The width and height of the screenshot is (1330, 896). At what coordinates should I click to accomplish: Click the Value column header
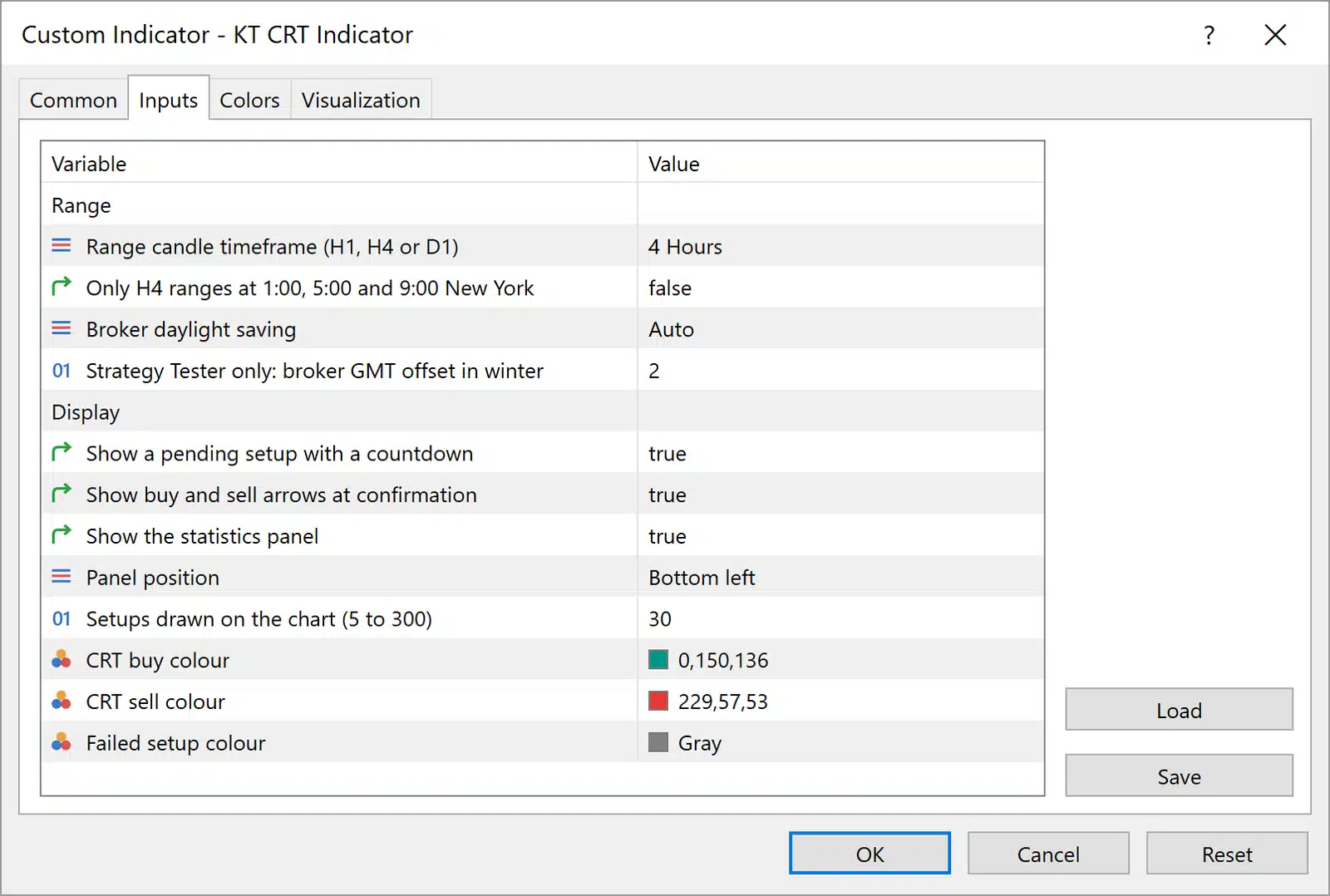840,163
